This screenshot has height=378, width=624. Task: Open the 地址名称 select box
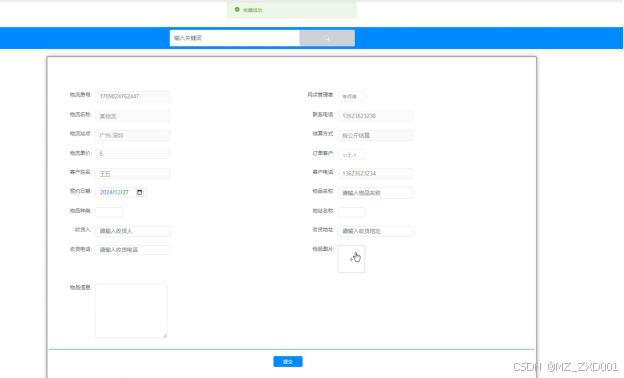351,212
